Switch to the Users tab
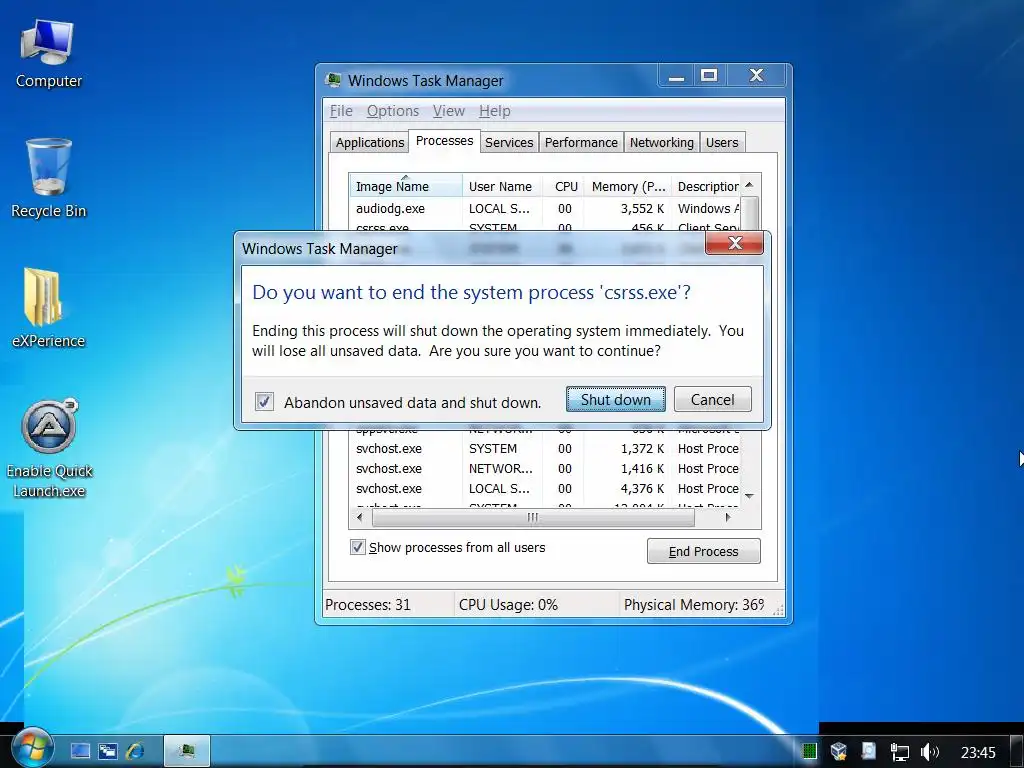 722,142
